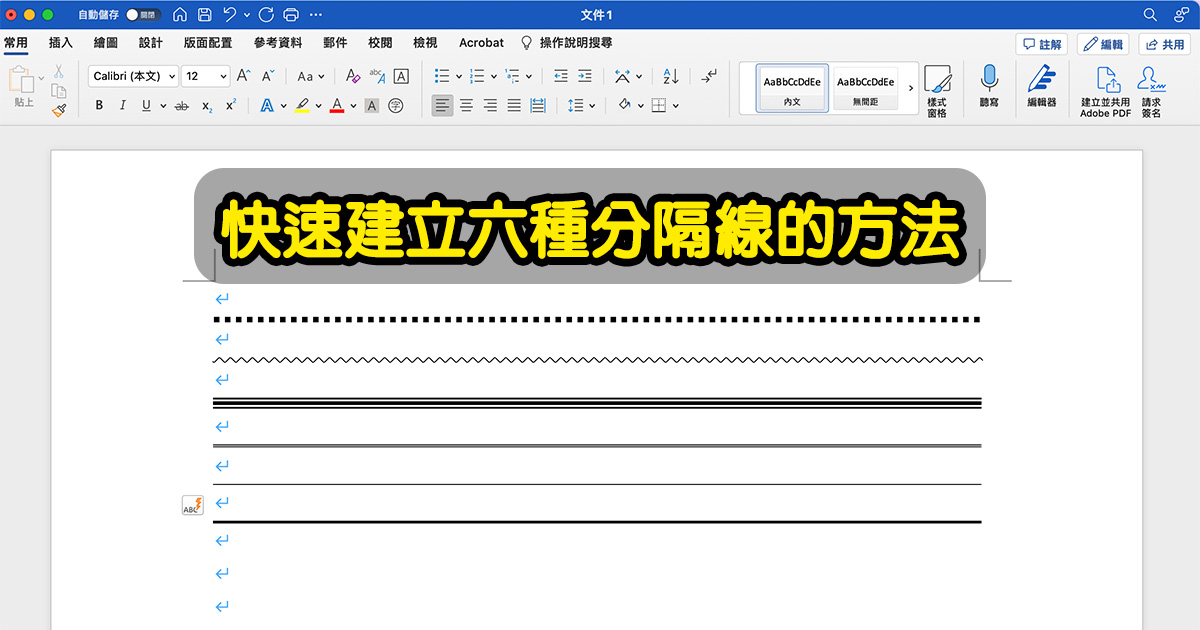Click the sort (排序) icon
The height and width of the screenshot is (630, 1200).
pos(669,76)
